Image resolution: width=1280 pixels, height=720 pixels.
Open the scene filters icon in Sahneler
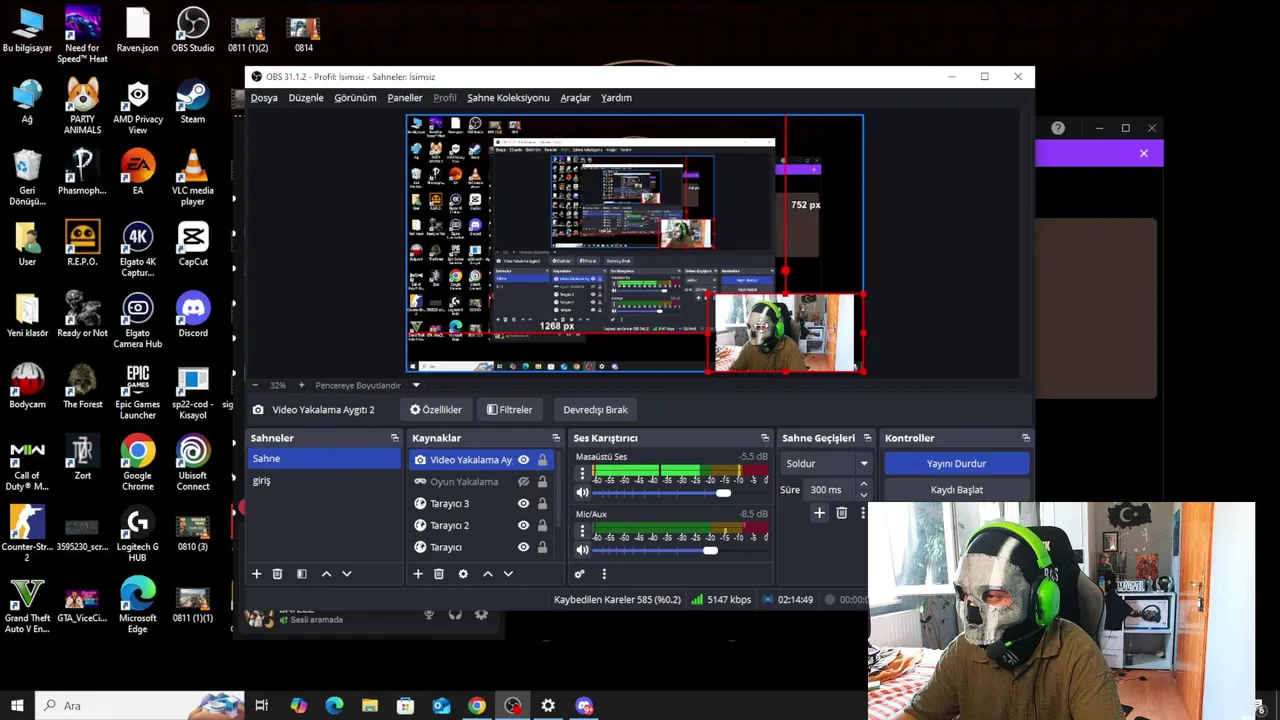[301, 574]
